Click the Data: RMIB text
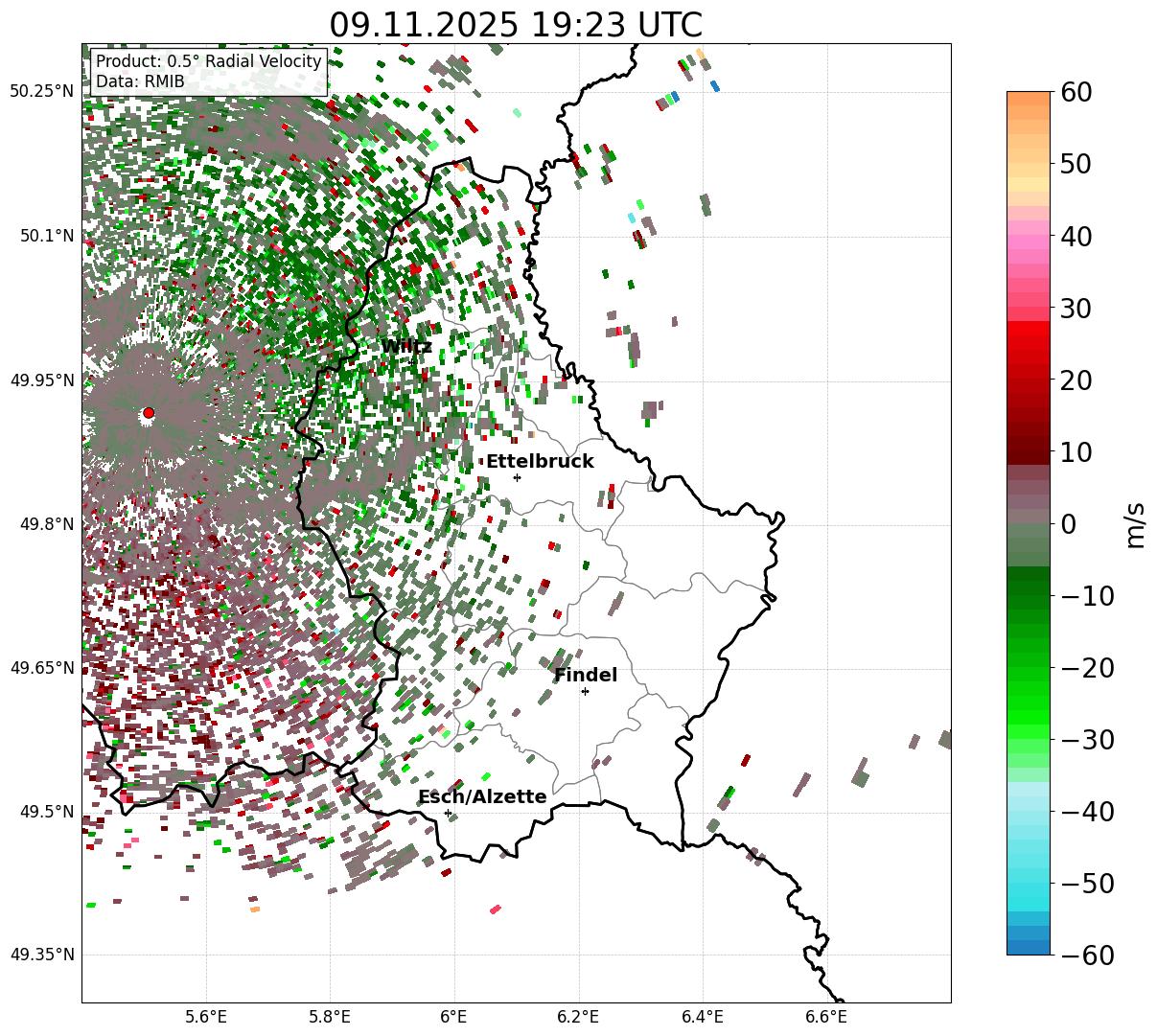This screenshot has height=1036, width=1157. 140,82
